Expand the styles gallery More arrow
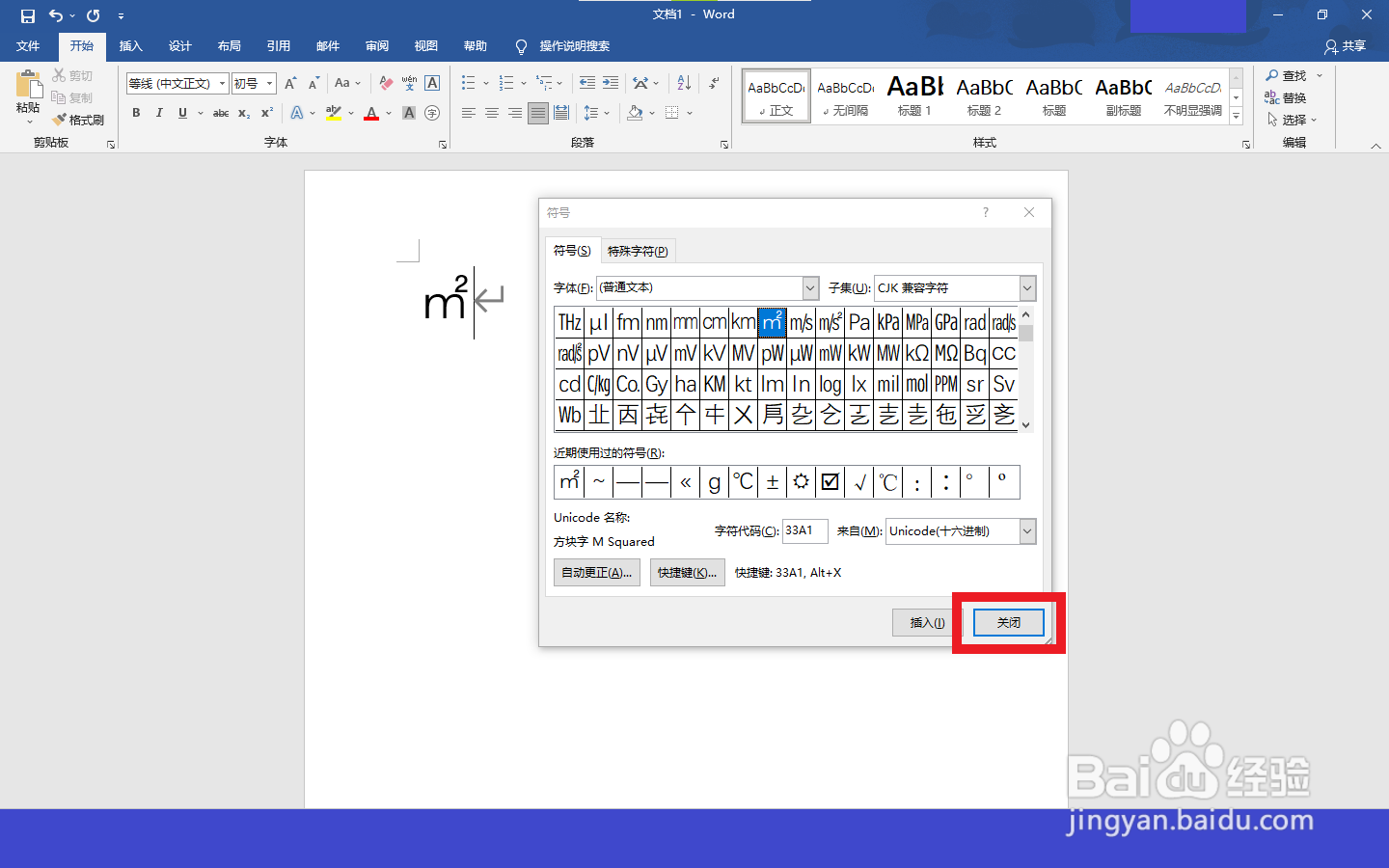1389x868 pixels. click(x=1237, y=117)
